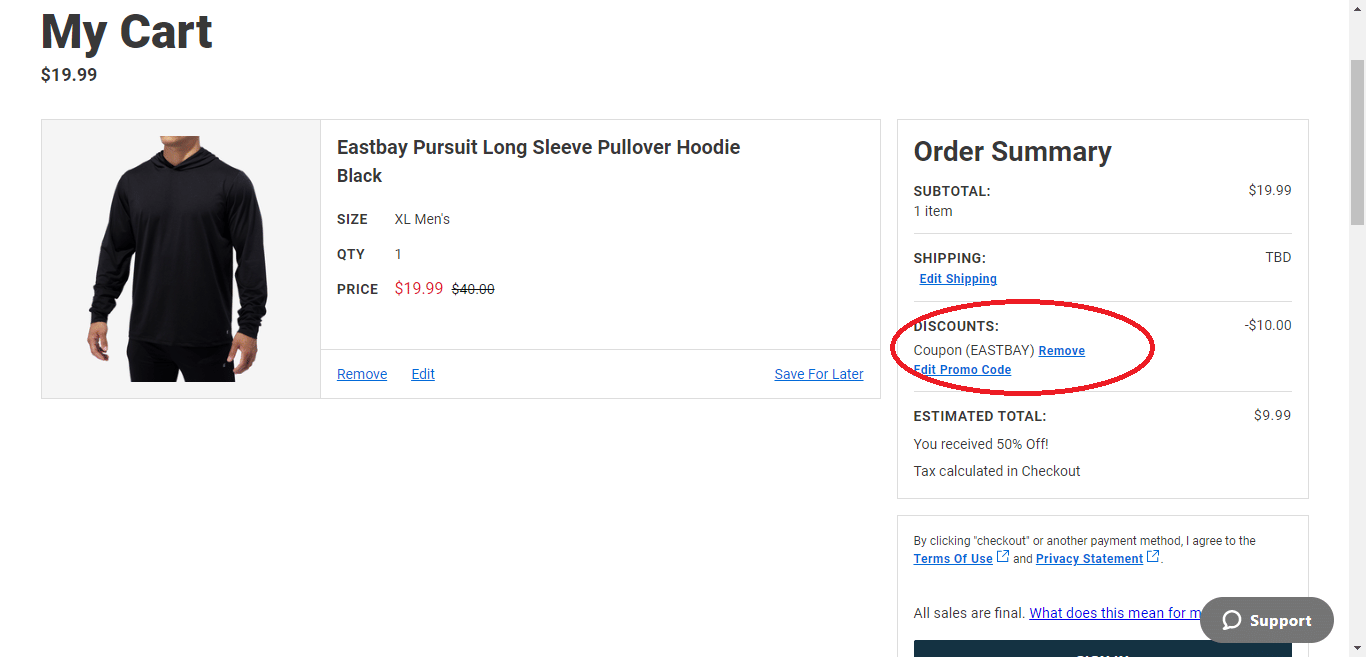Click the scrollbar up arrow
Image resolution: width=1366 pixels, height=657 pixels.
(1357, 8)
